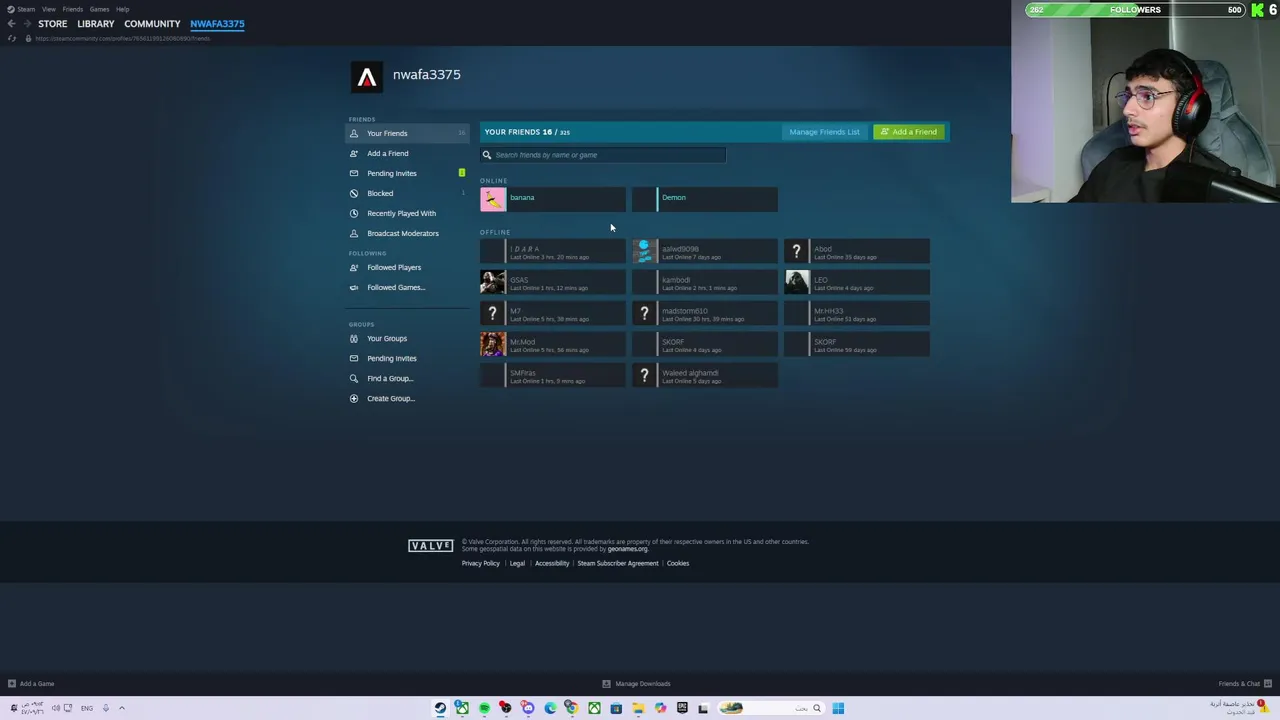Open Create Group in the sidebar
1280x720 pixels.
coord(407,398)
